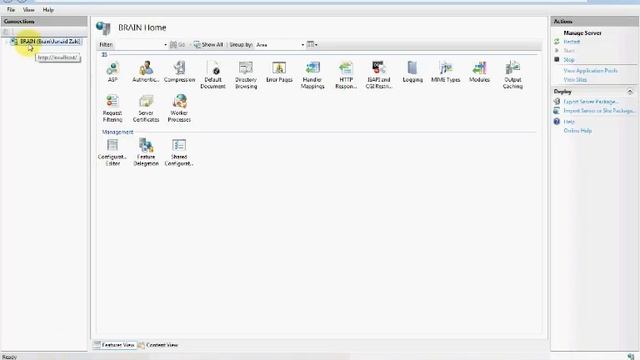Open the Compression feature

(180, 72)
